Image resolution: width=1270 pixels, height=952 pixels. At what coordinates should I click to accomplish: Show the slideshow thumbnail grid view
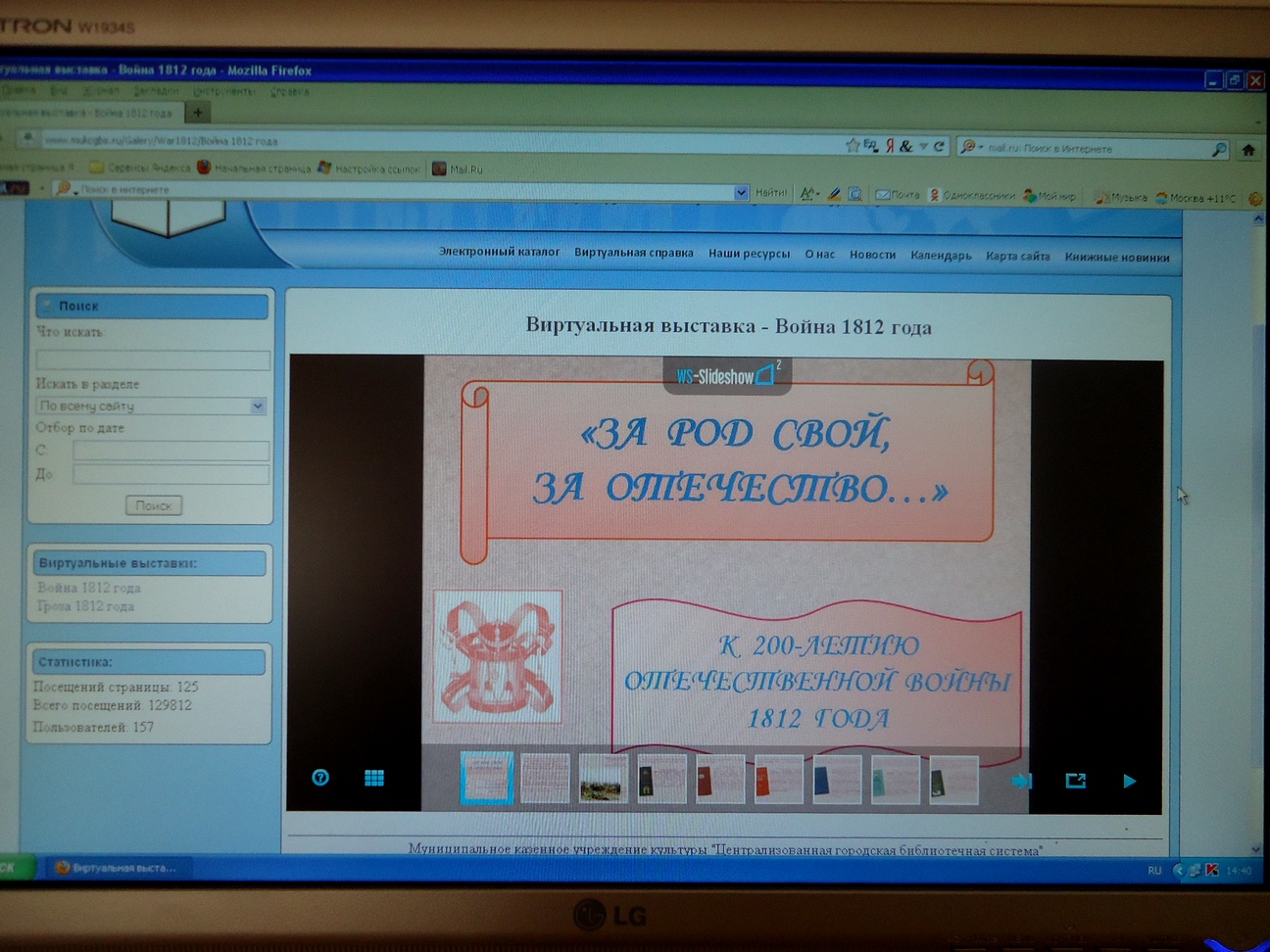point(374,778)
